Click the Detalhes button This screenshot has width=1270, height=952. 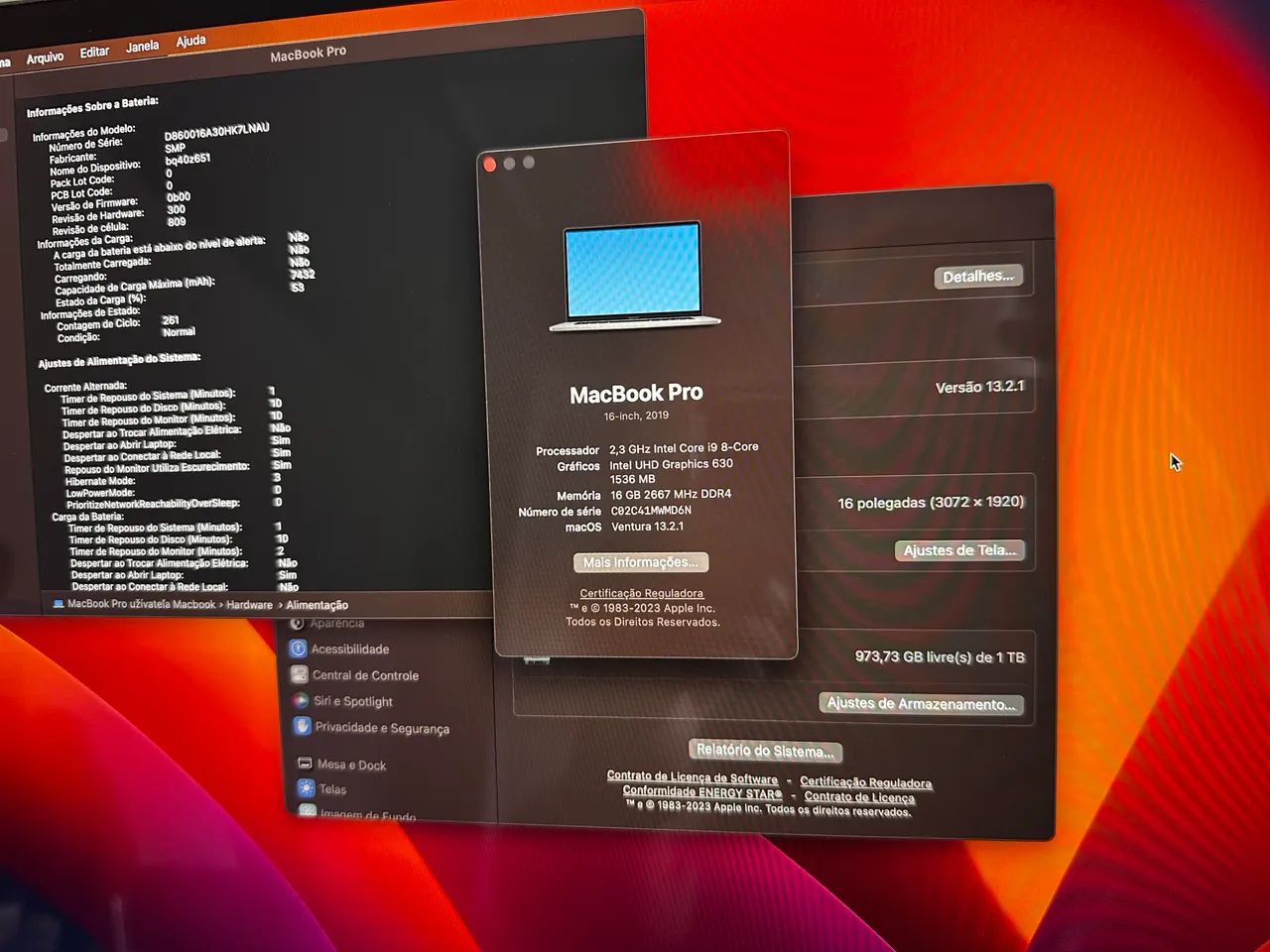coord(978,277)
